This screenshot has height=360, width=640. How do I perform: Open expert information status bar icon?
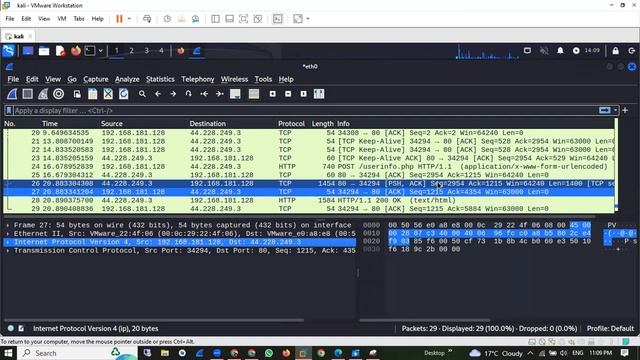11,328
